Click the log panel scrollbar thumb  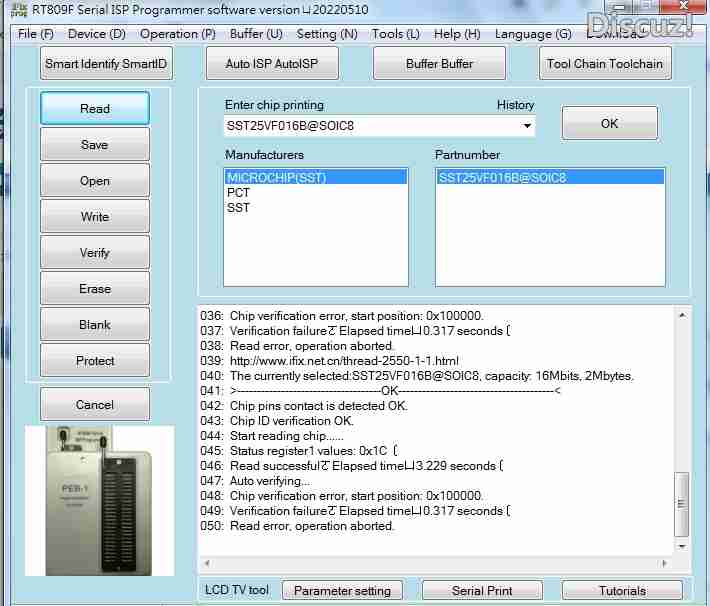pyautogui.click(x=683, y=497)
